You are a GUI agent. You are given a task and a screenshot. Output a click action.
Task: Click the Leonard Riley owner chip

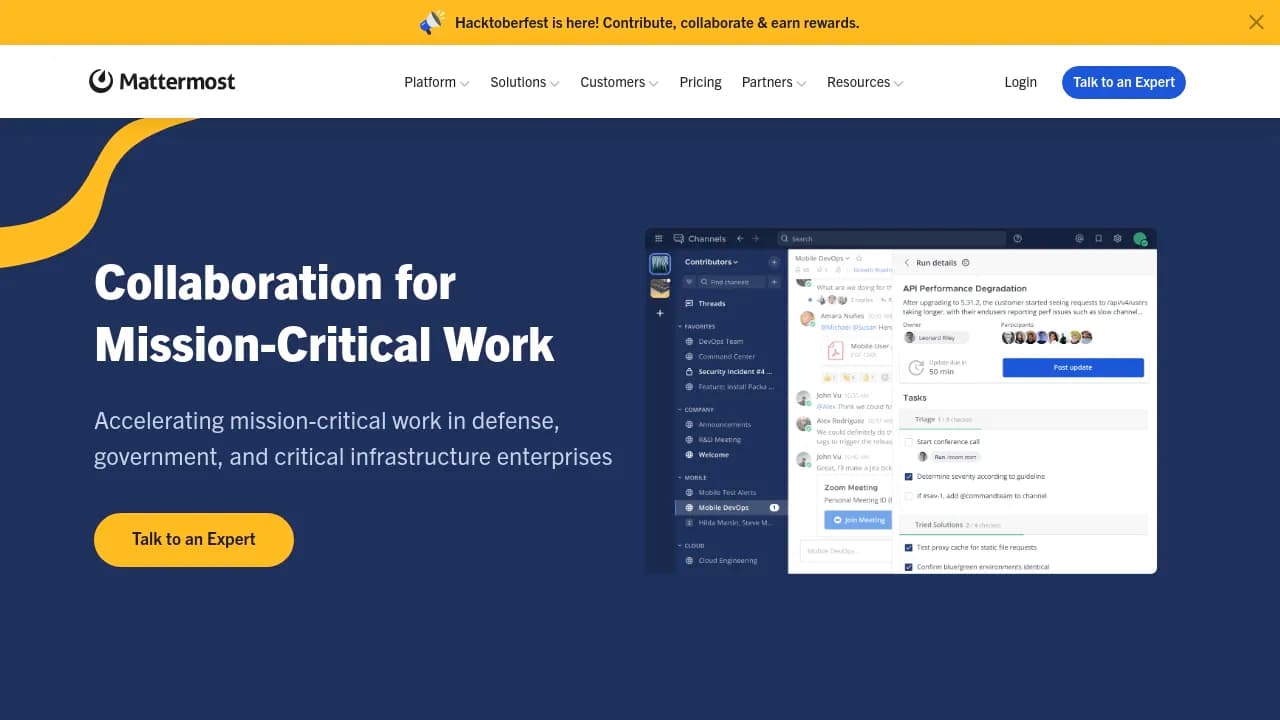tap(937, 338)
